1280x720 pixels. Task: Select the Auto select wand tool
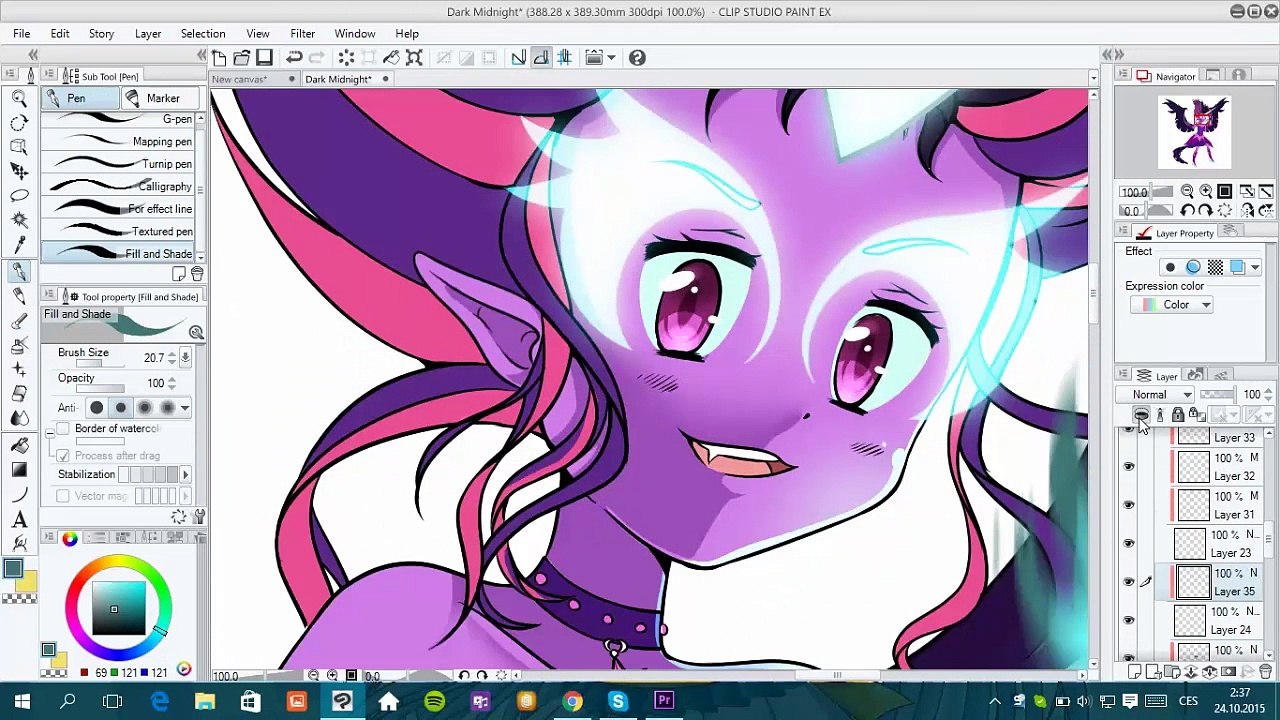(19, 220)
